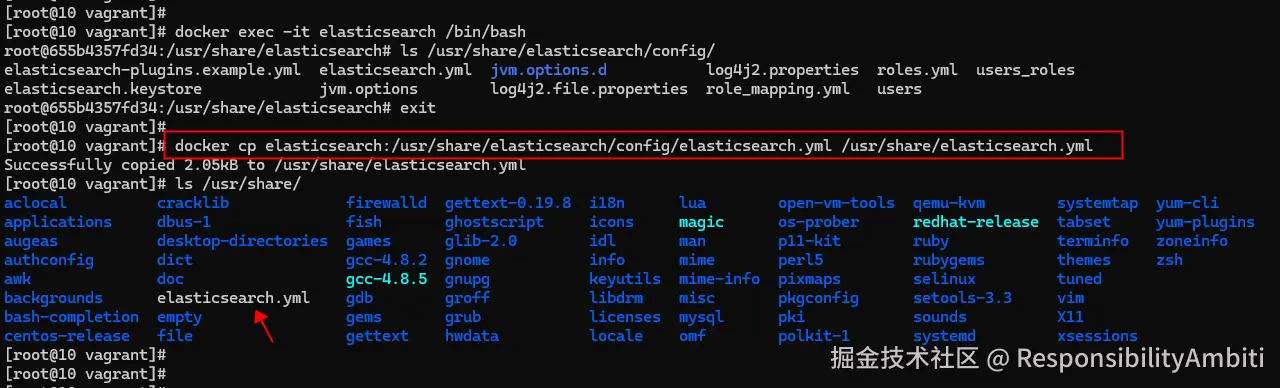Select the 'keyutils' directory entry

coord(625,279)
